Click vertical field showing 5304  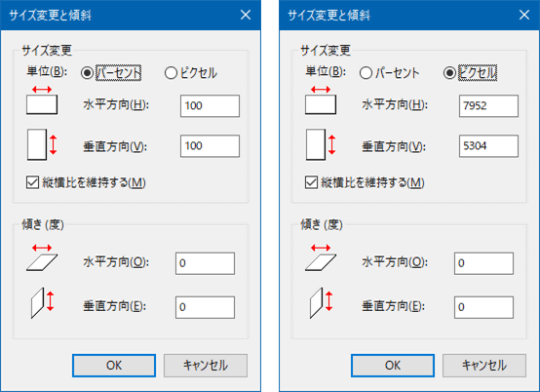point(488,146)
